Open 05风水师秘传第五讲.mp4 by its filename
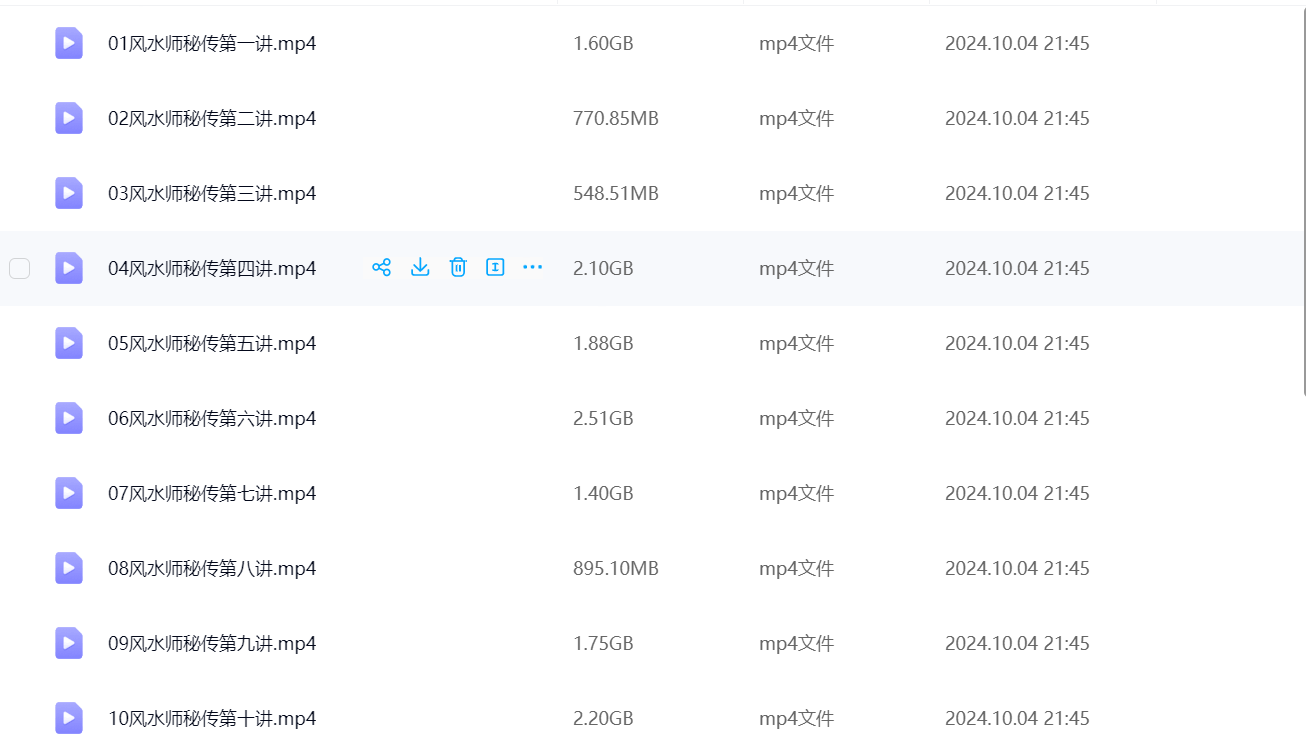Viewport: 1306px width, 751px height. (x=212, y=343)
